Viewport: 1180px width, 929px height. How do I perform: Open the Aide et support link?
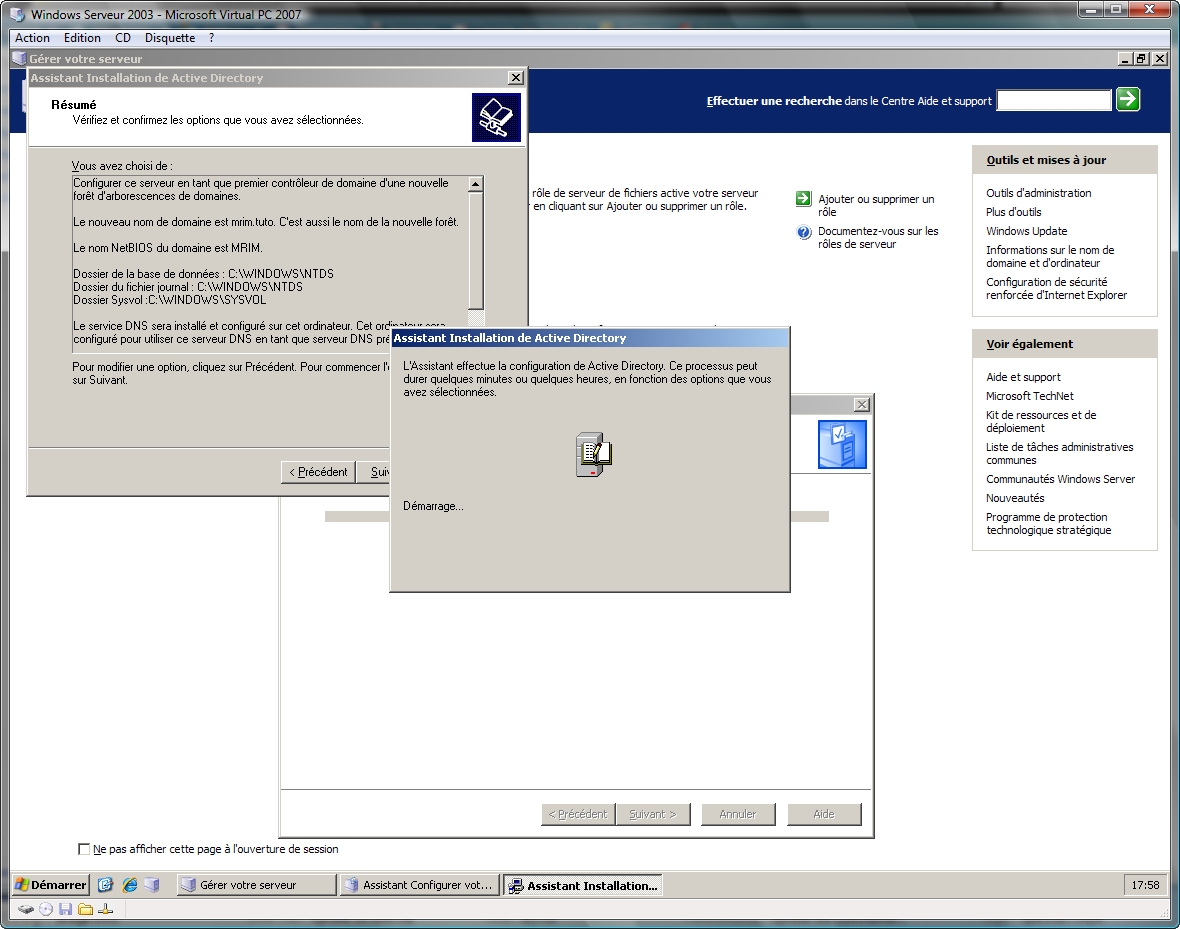(1023, 376)
